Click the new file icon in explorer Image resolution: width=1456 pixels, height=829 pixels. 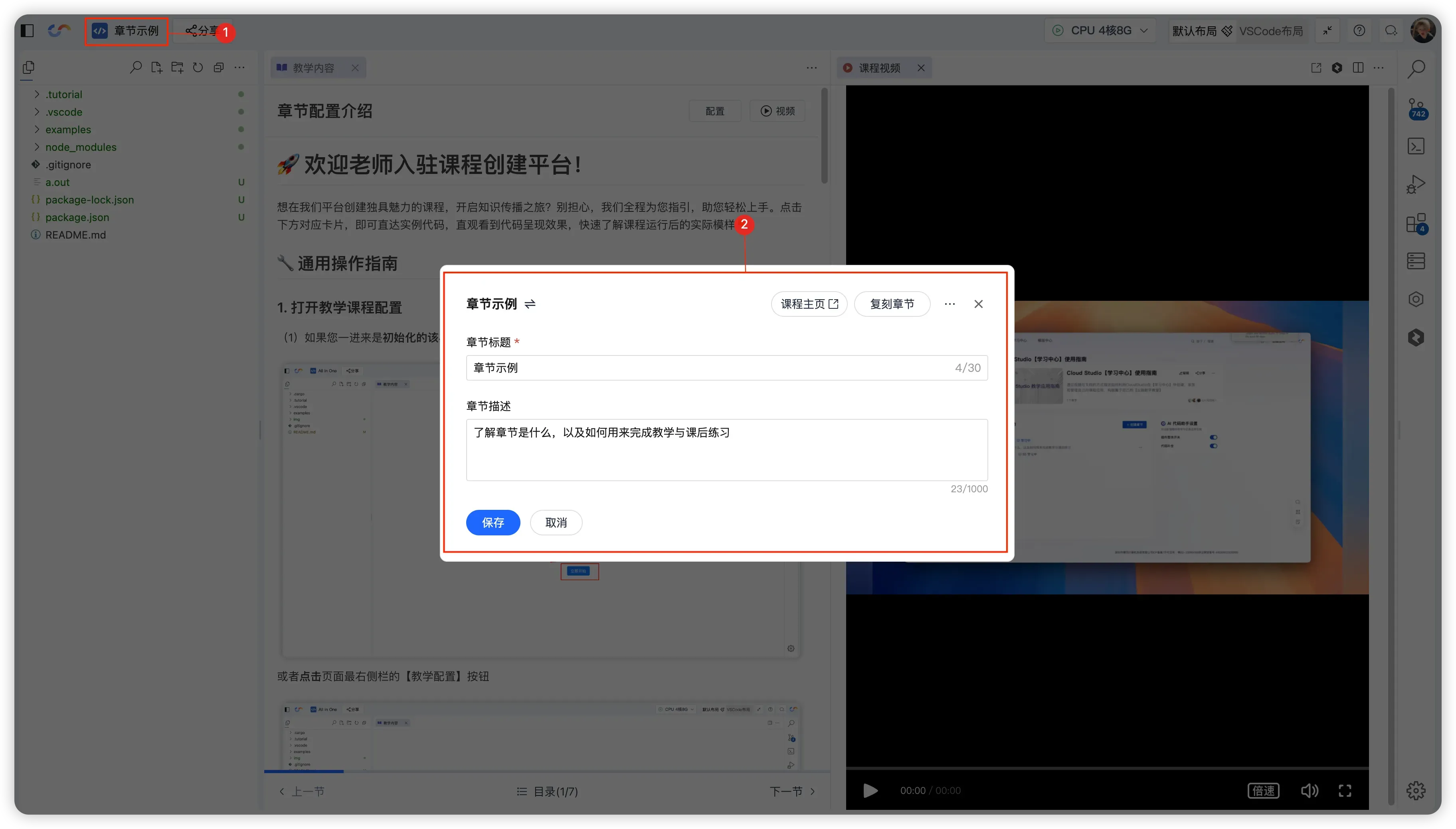[x=156, y=68]
